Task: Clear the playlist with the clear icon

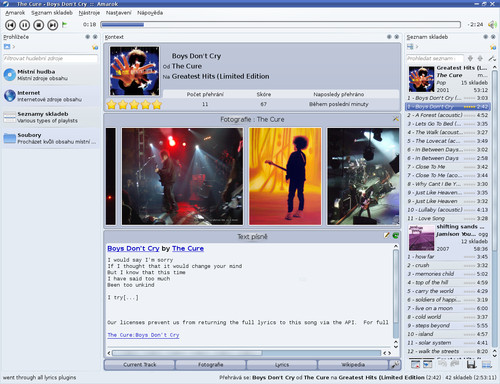Action: (x=415, y=364)
